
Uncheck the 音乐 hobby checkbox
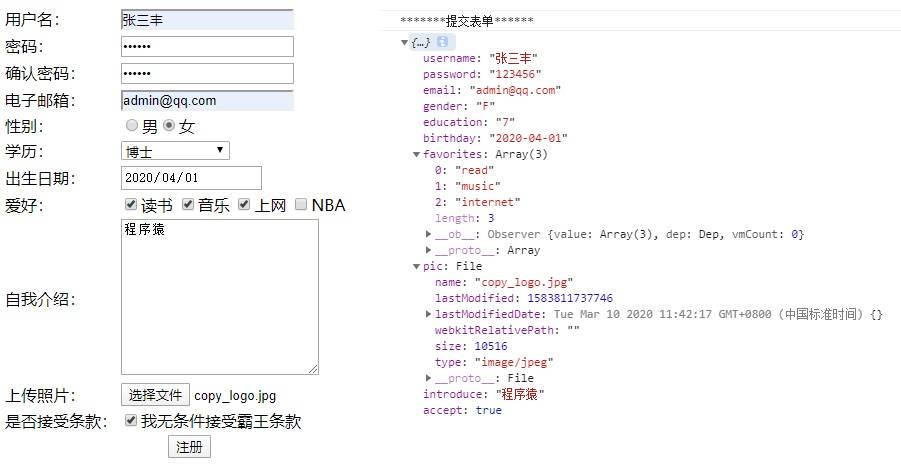(x=187, y=205)
